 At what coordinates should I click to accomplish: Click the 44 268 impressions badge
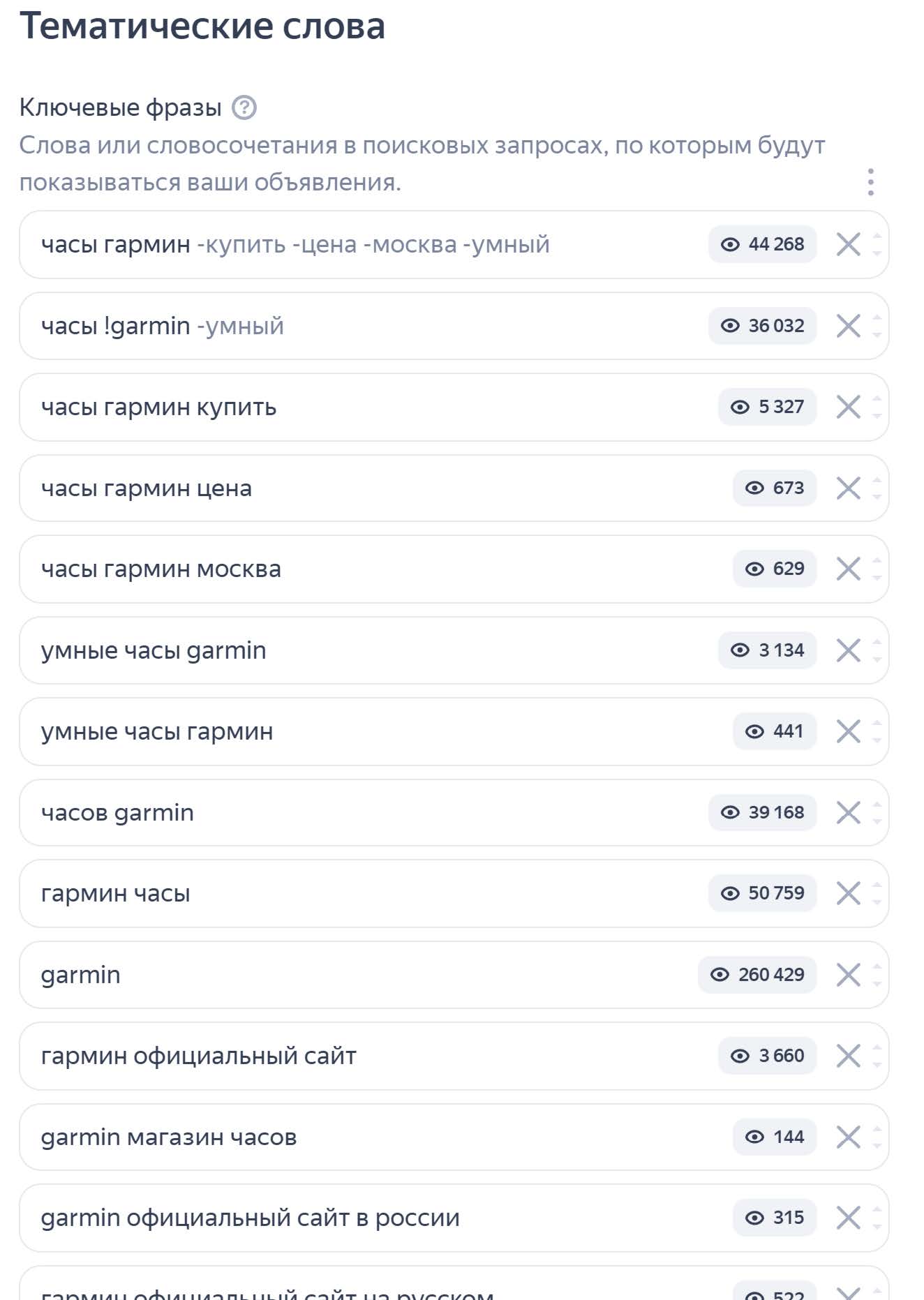coord(763,244)
